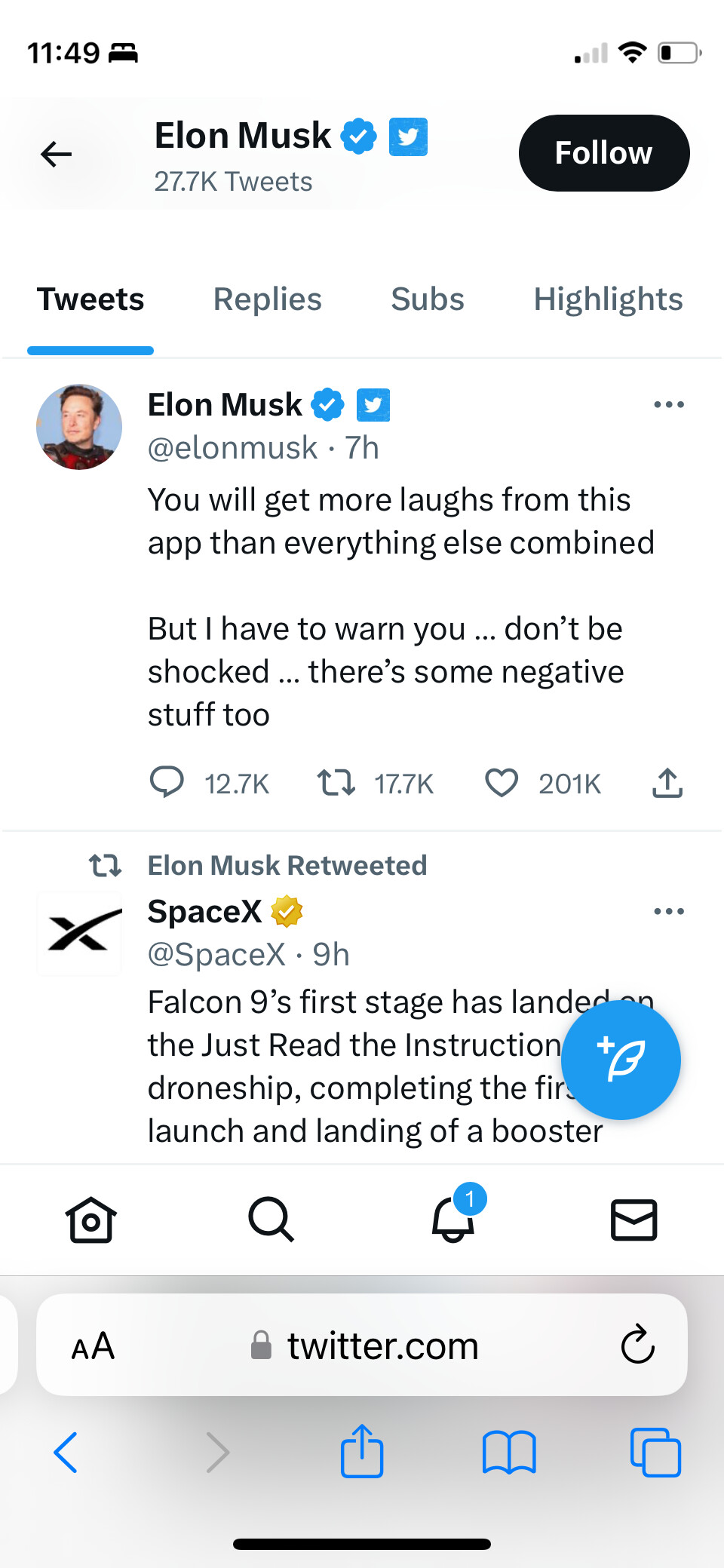Screen dimensions: 724x1568
Task: Select the Highlights tab
Action: coord(608,299)
